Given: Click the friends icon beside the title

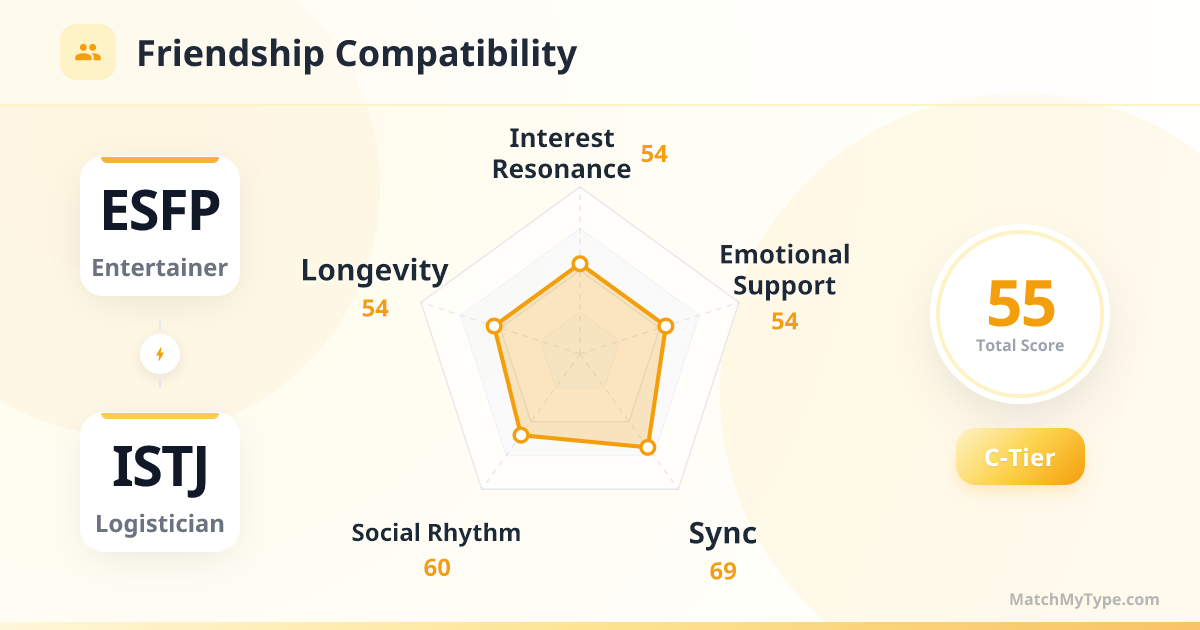Looking at the screenshot, I should [x=88, y=52].
